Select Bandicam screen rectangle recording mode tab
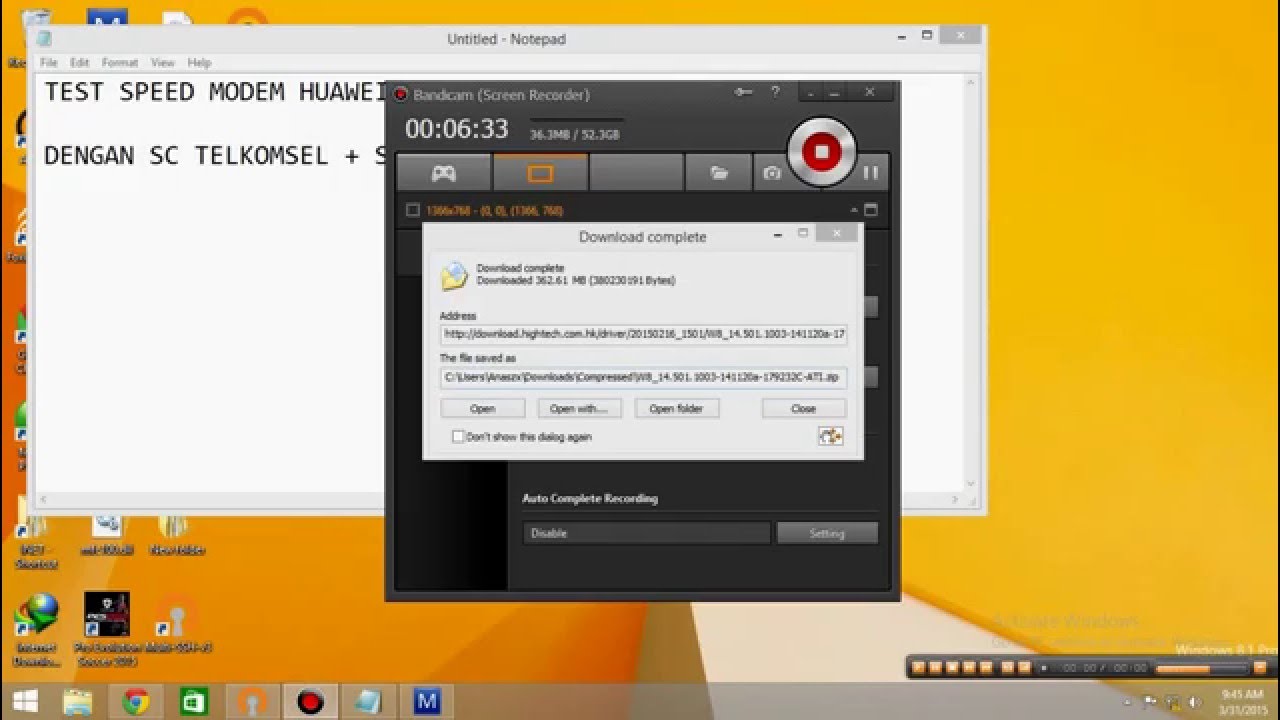Image resolution: width=1280 pixels, height=720 pixels. click(x=540, y=173)
